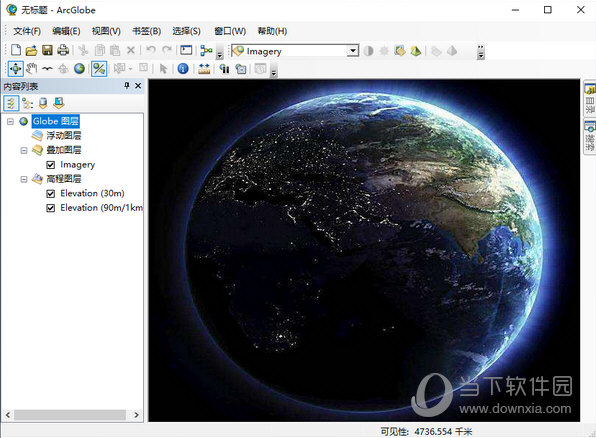The height and width of the screenshot is (438, 596).
Task: Open the Imagery layer dropdown
Action: [353, 51]
